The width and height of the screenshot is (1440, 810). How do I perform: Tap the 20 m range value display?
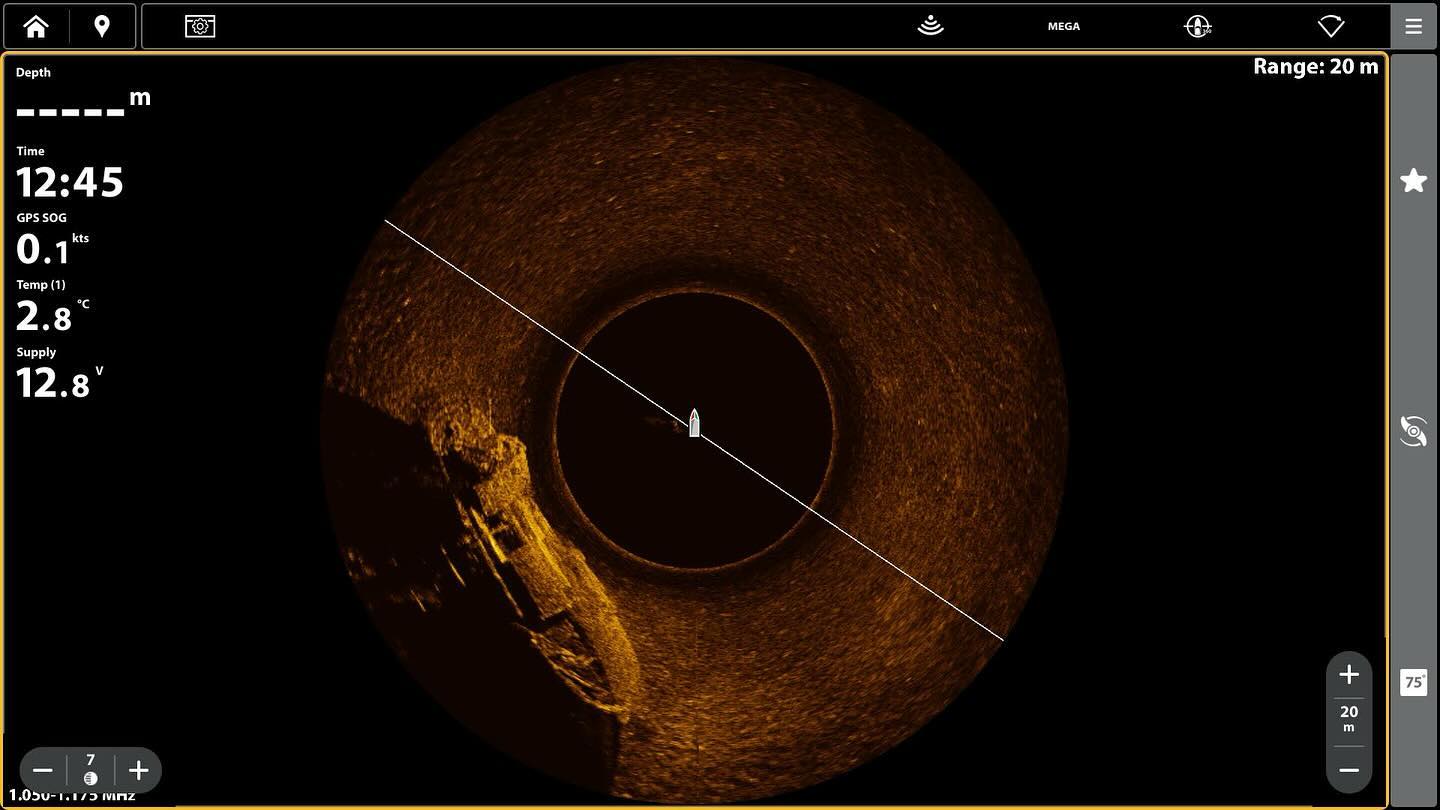1349,719
